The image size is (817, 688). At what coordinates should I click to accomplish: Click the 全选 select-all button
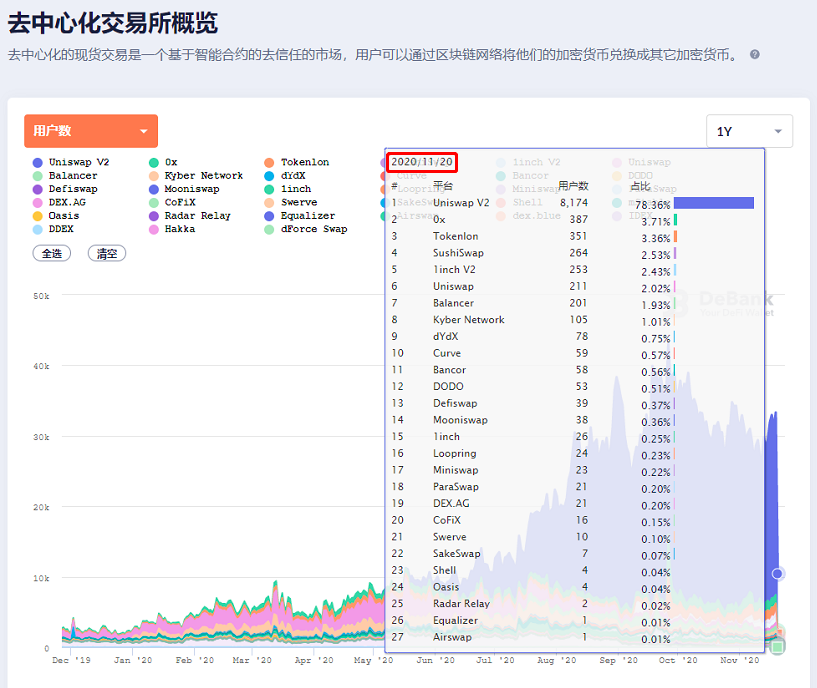coord(52,253)
